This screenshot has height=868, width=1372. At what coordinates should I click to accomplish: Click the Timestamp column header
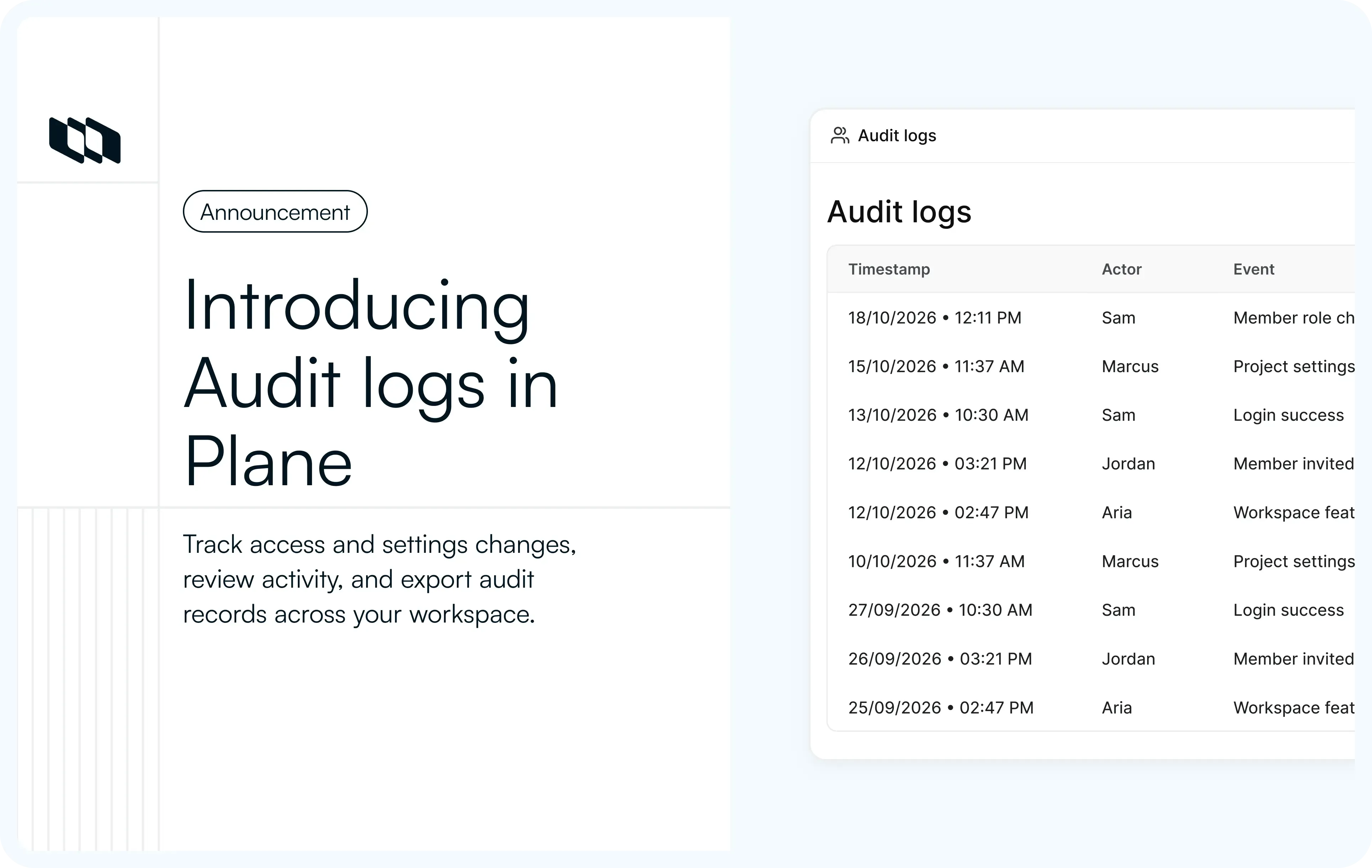[889, 269]
